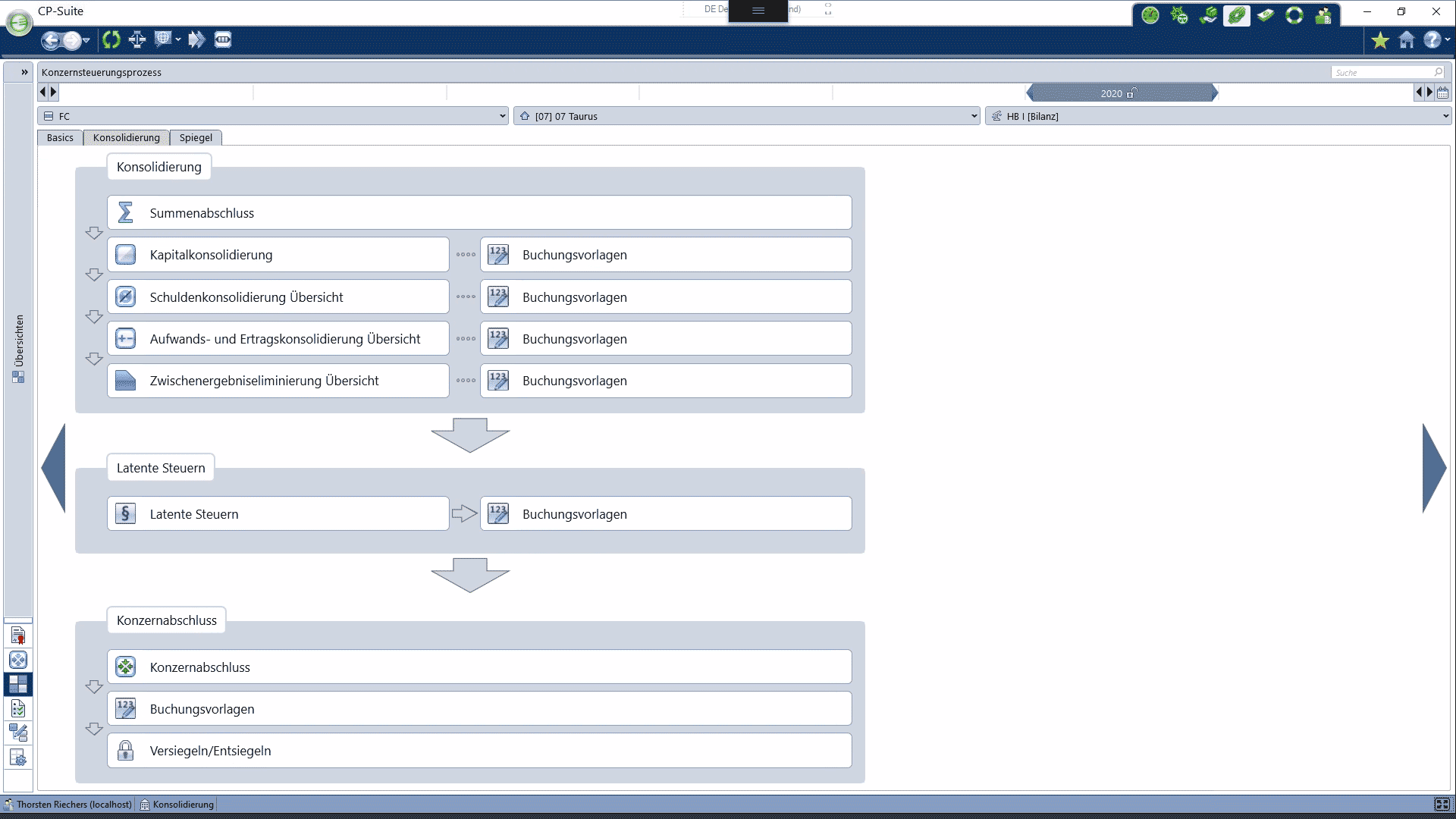Click Thorsten Riechers (localhost) status entry
This screenshot has height=819, width=1456.
tap(68, 805)
